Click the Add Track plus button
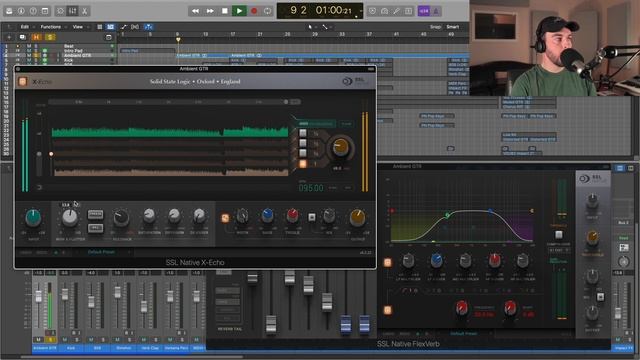 [9, 37]
